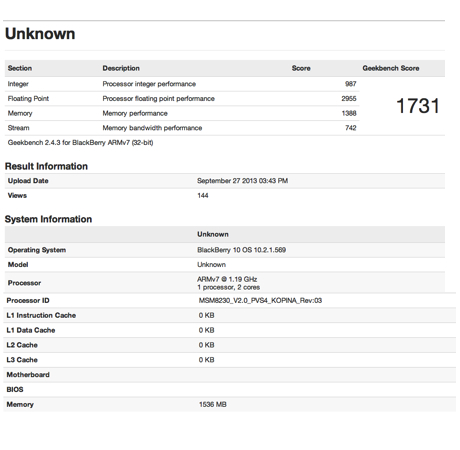Viewport: 460px width, 450px height.
Task: Select the 'Model' row label
Action: pos(18,265)
